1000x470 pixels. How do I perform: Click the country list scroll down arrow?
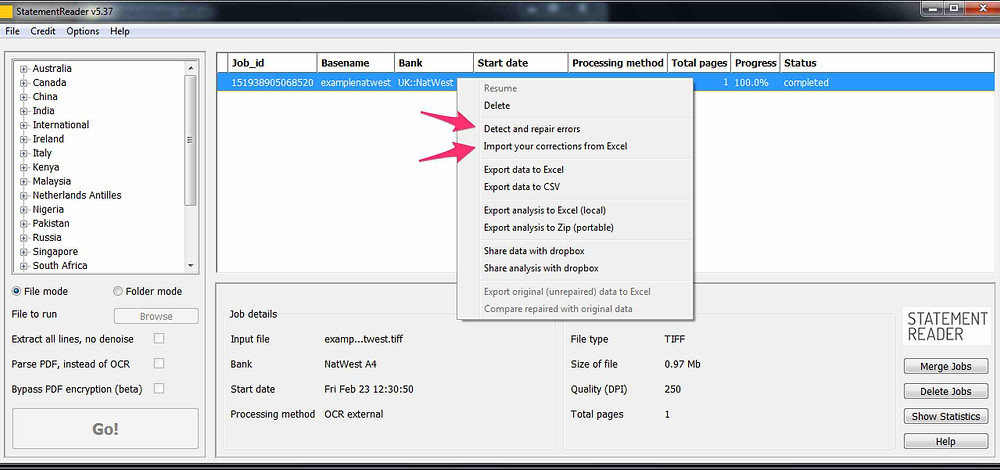(x=190, y=265)
